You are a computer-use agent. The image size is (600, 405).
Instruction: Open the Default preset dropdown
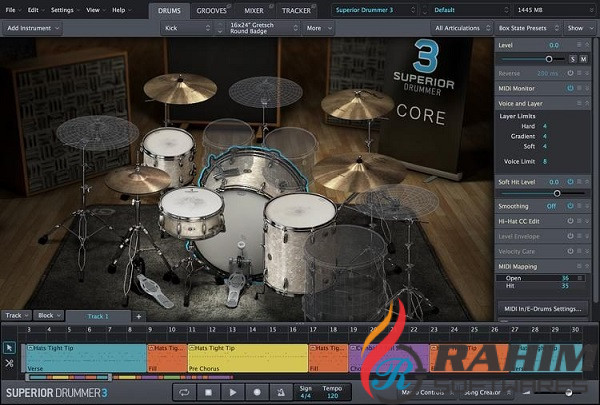coord(470,10)
